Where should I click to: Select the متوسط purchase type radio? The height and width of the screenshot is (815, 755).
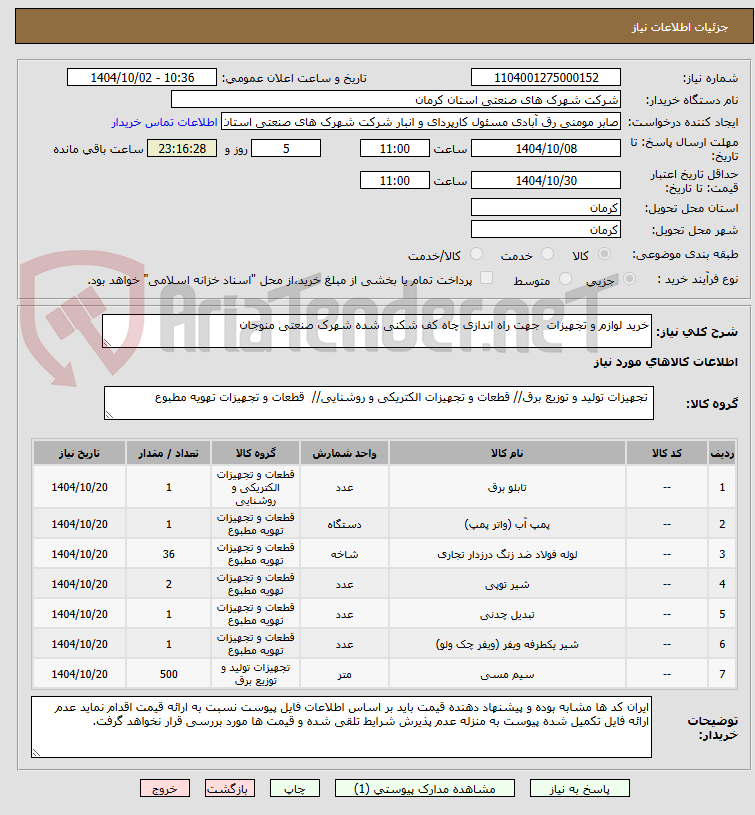click(x=565, y=279)
